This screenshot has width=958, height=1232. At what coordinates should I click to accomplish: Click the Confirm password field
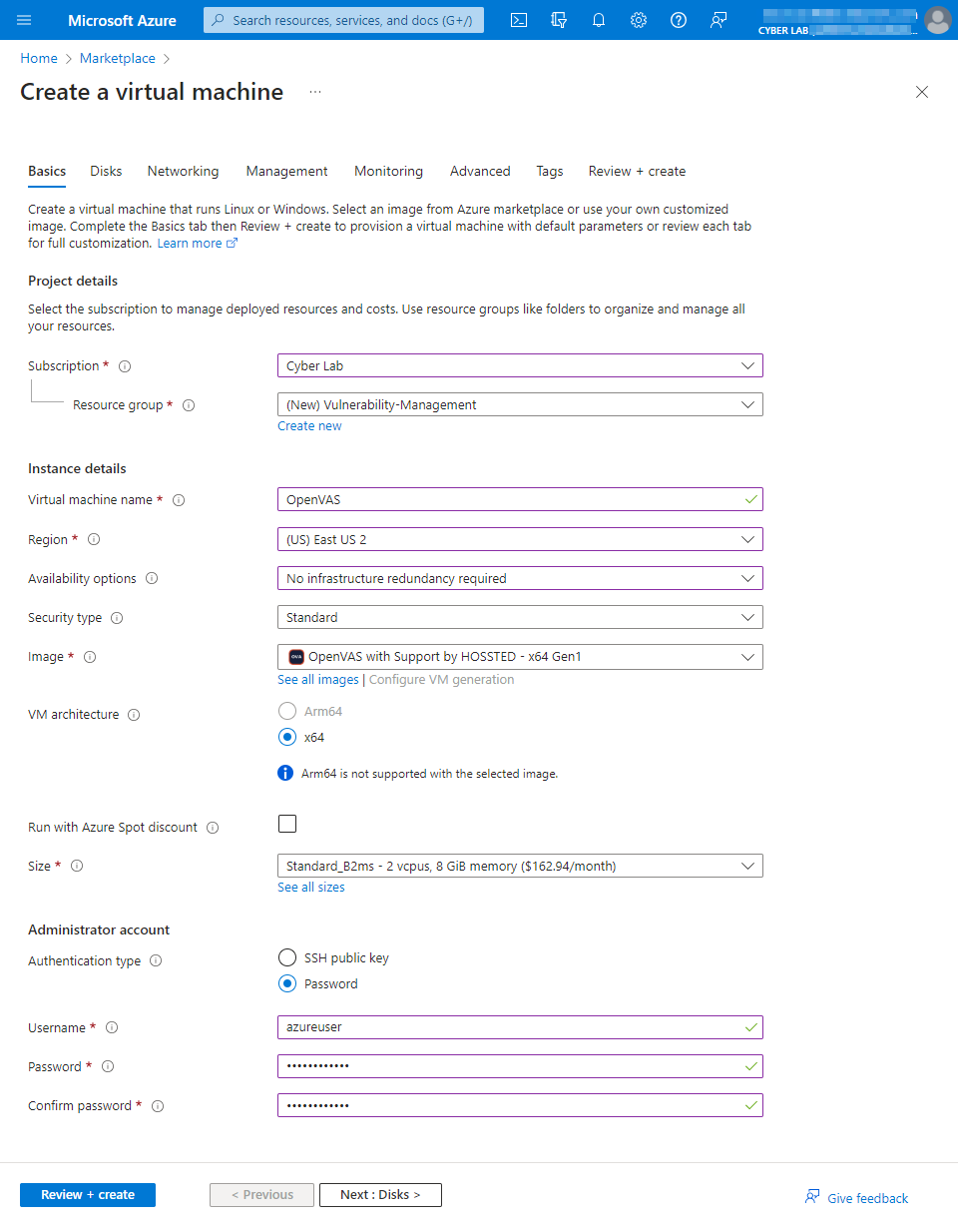click(x=520, y=1105)
